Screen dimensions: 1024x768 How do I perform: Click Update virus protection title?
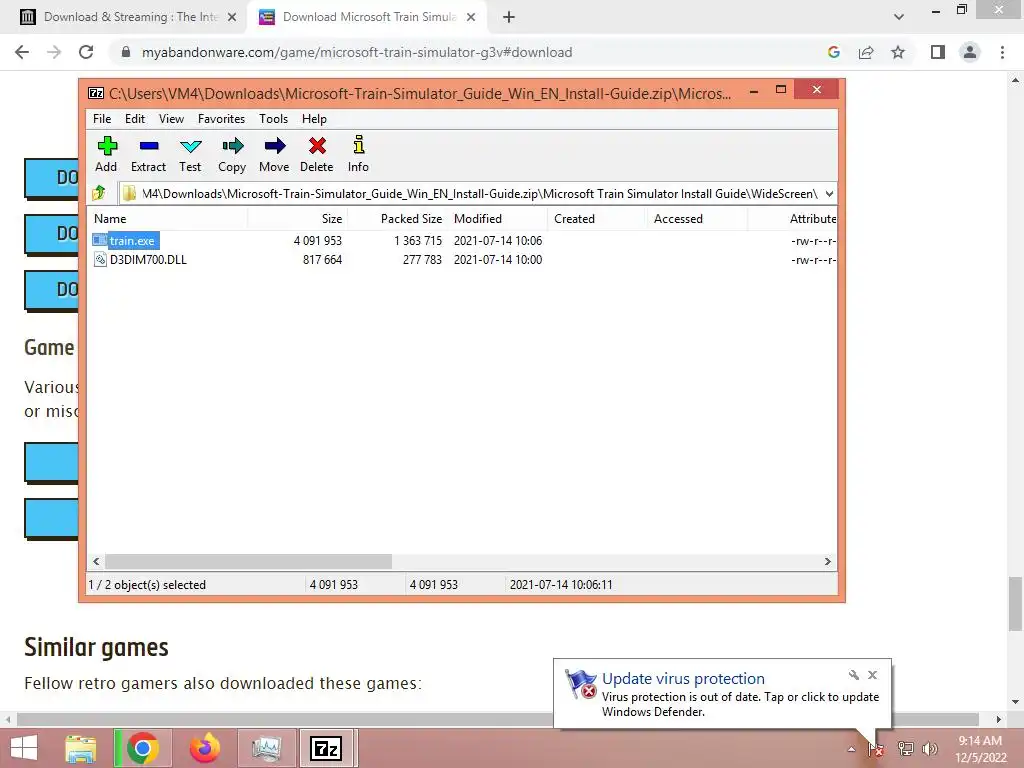coord(683,679)
